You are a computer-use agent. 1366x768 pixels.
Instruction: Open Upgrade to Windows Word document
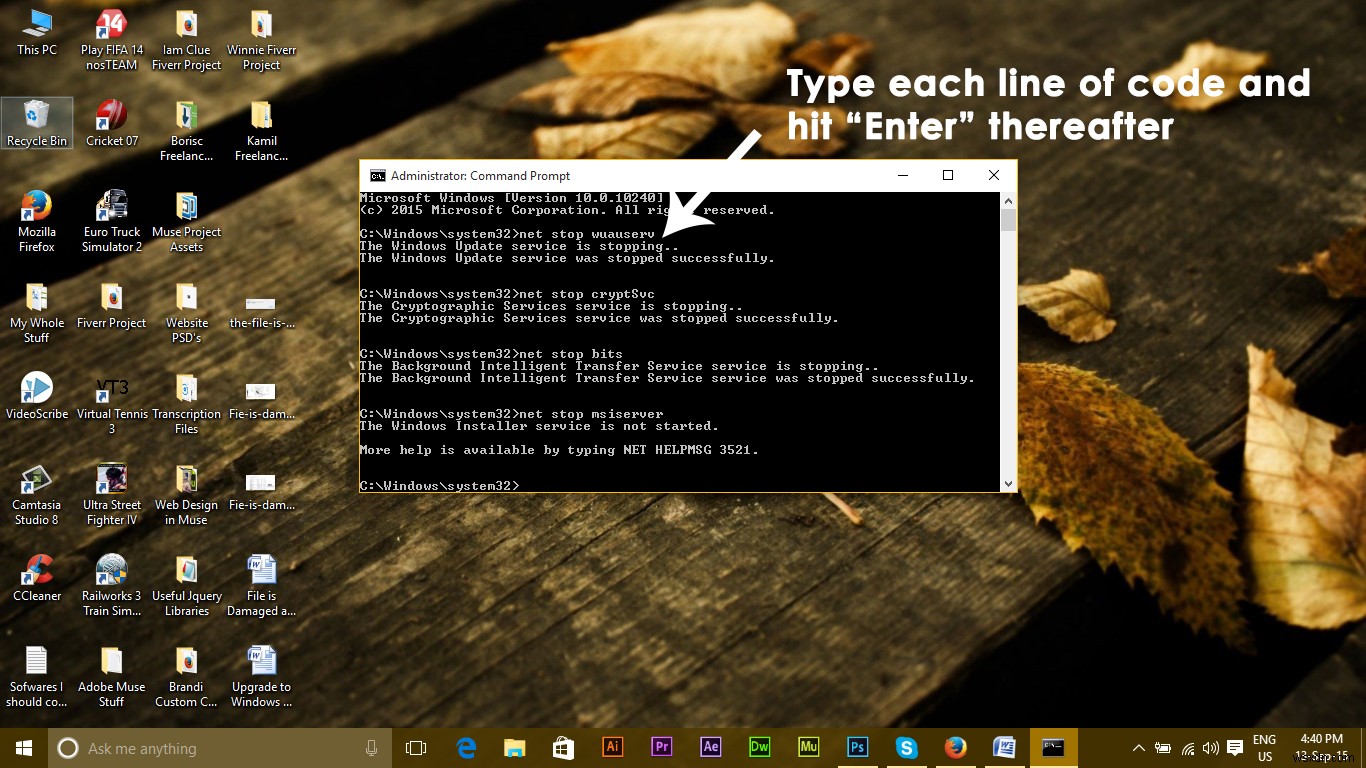[x=261, y=677]
